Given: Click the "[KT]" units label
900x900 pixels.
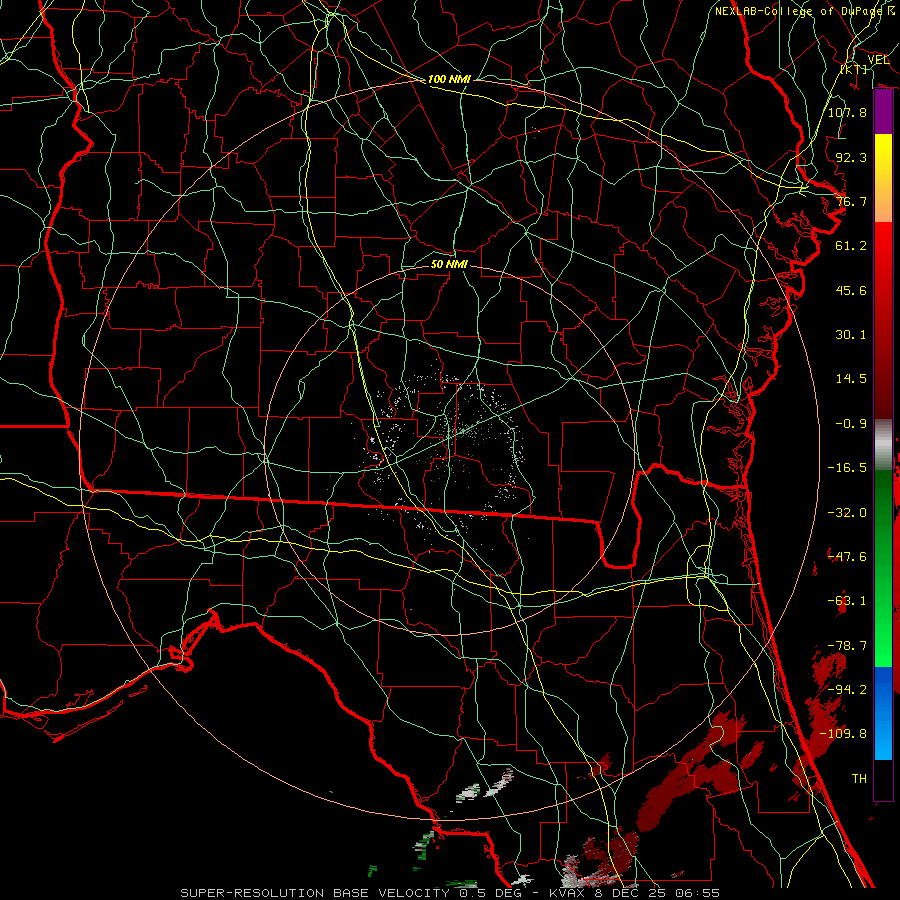Looking at the screenshot, I should click(854, 69).
